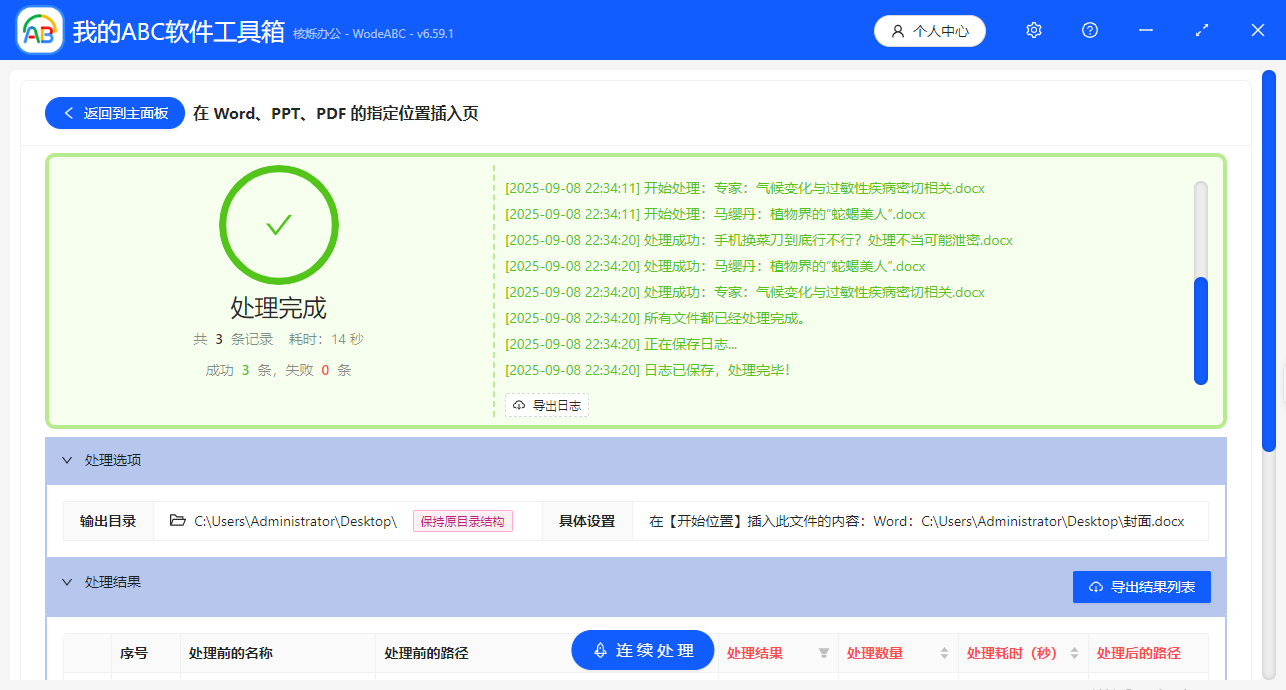Toggle sorting on 处理耗时（秒）column
1286x690 pixels.
[x=1077, y=653]
